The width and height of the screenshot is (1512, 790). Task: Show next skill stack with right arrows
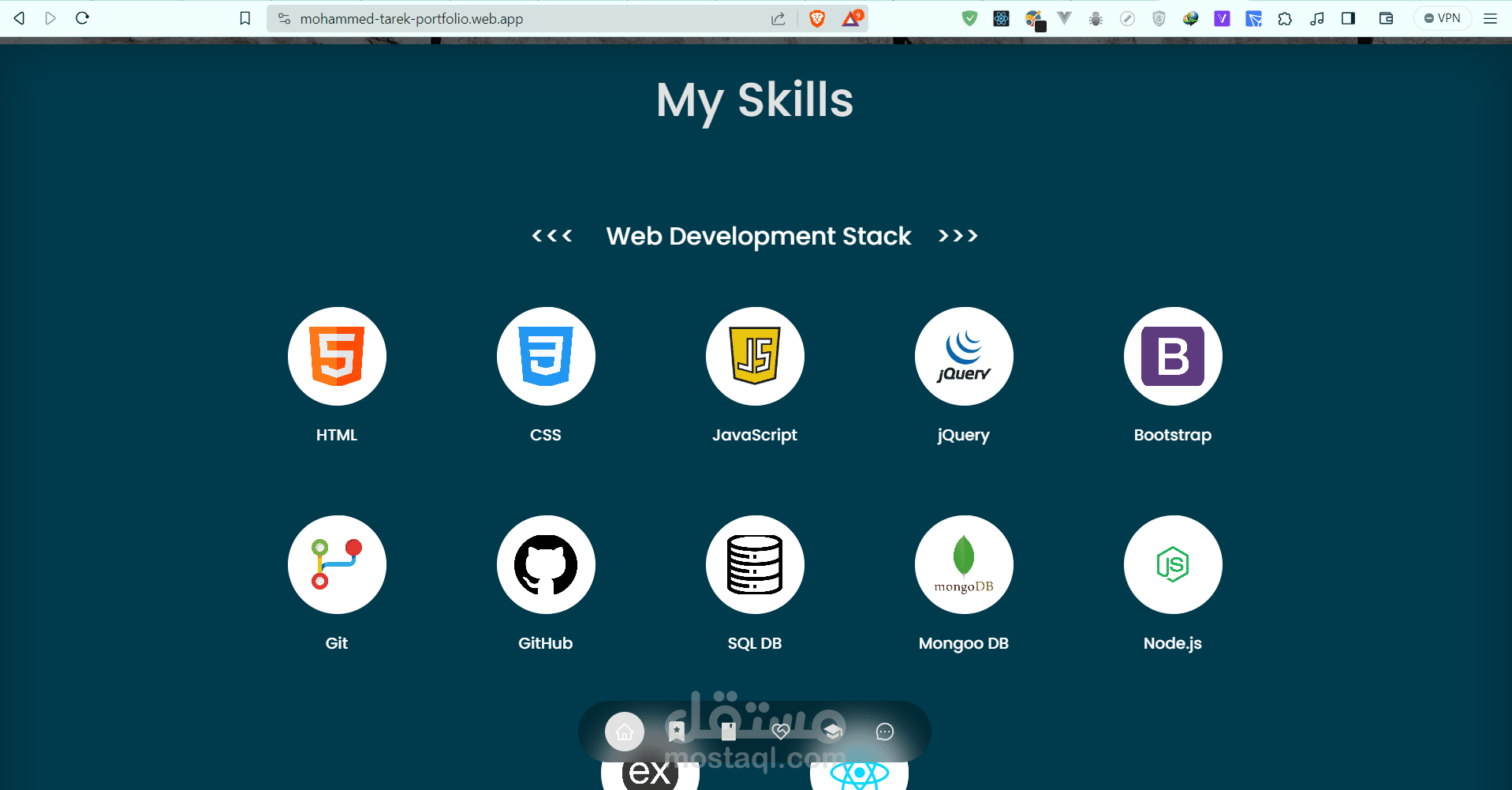[958, 235]
